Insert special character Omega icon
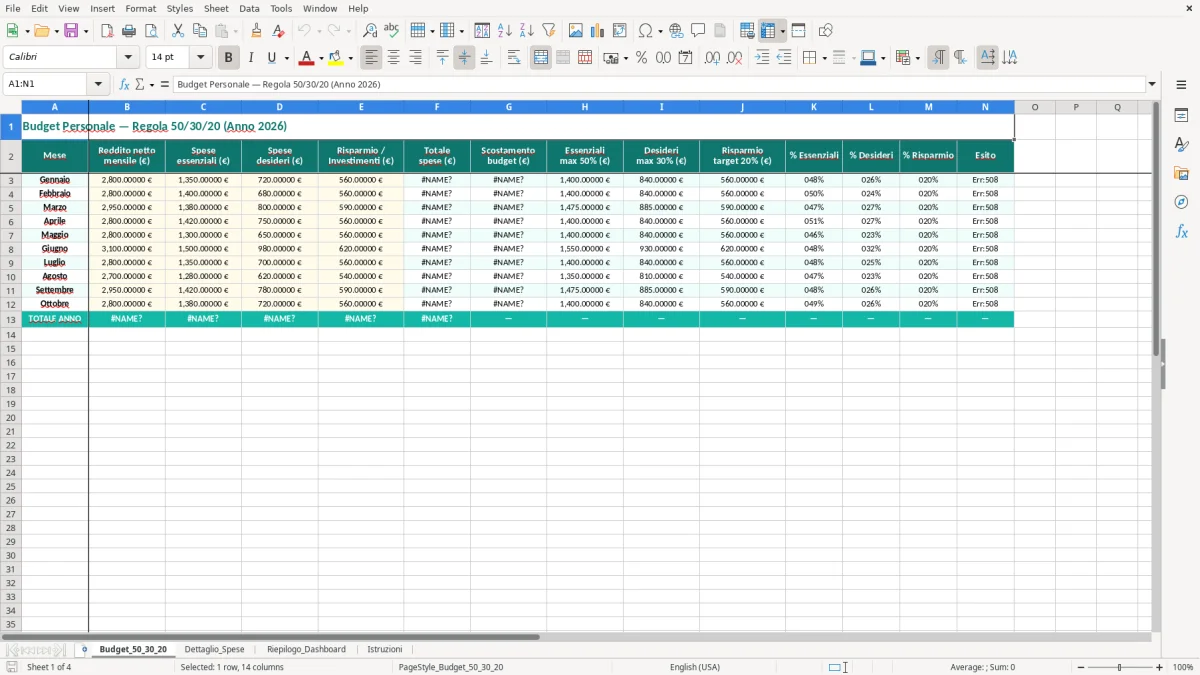The width and height of the screenshot is (1200, 675). pos(645,31)
